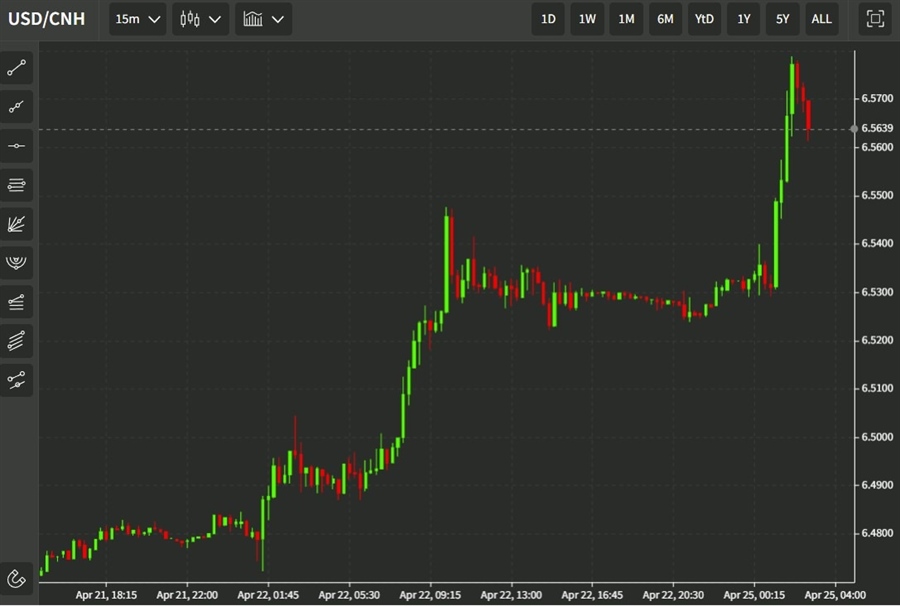Select the Fibonacci retracement tool

[17, 302]
